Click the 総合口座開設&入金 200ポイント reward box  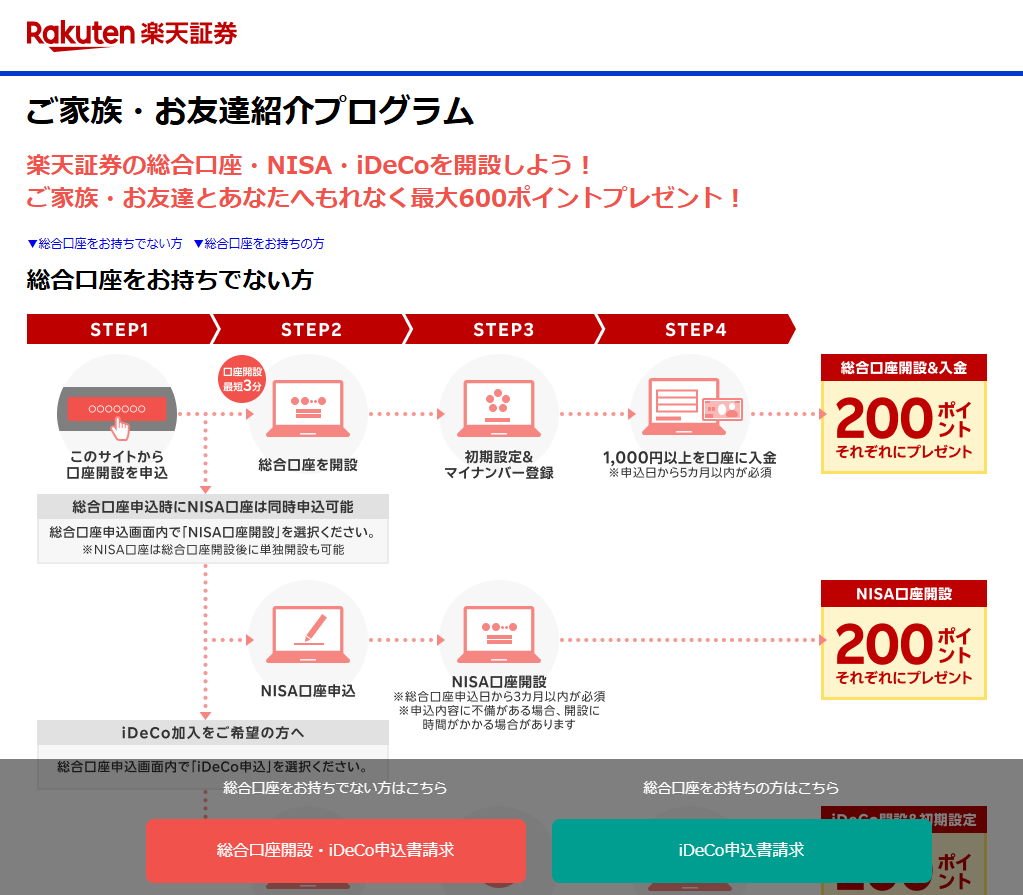[x=904, y=414]
